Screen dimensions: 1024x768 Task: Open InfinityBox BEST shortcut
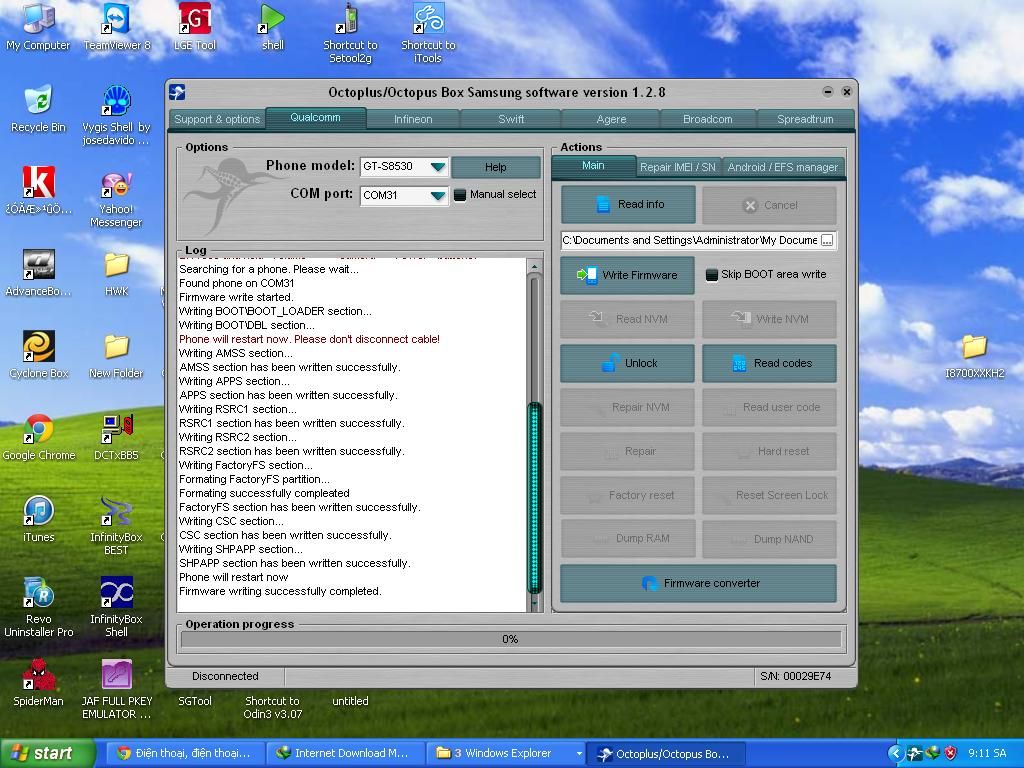click(116, 525)
